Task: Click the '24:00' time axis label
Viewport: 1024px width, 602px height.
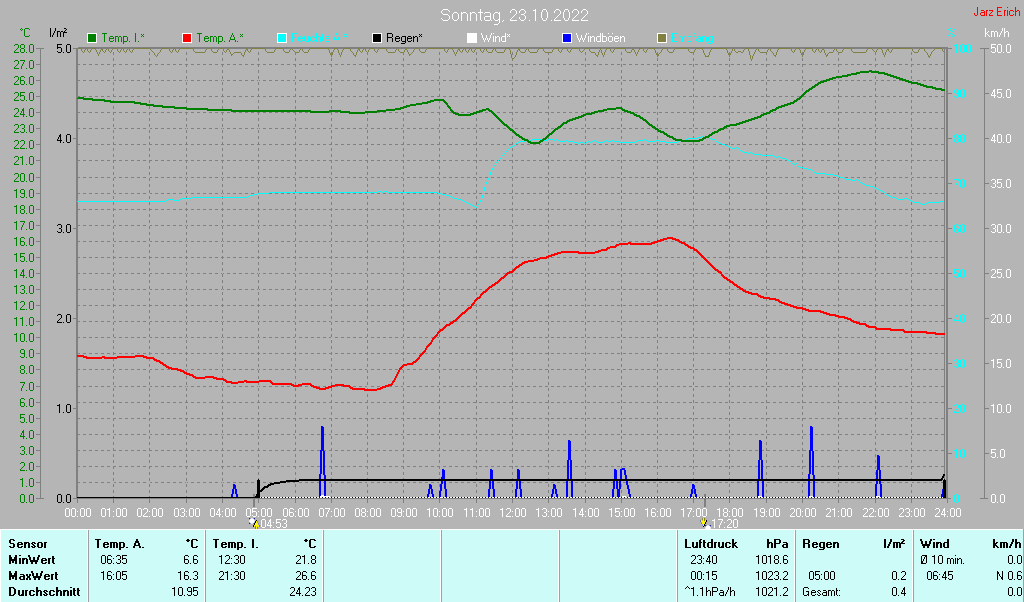Action: click(948, 513)
